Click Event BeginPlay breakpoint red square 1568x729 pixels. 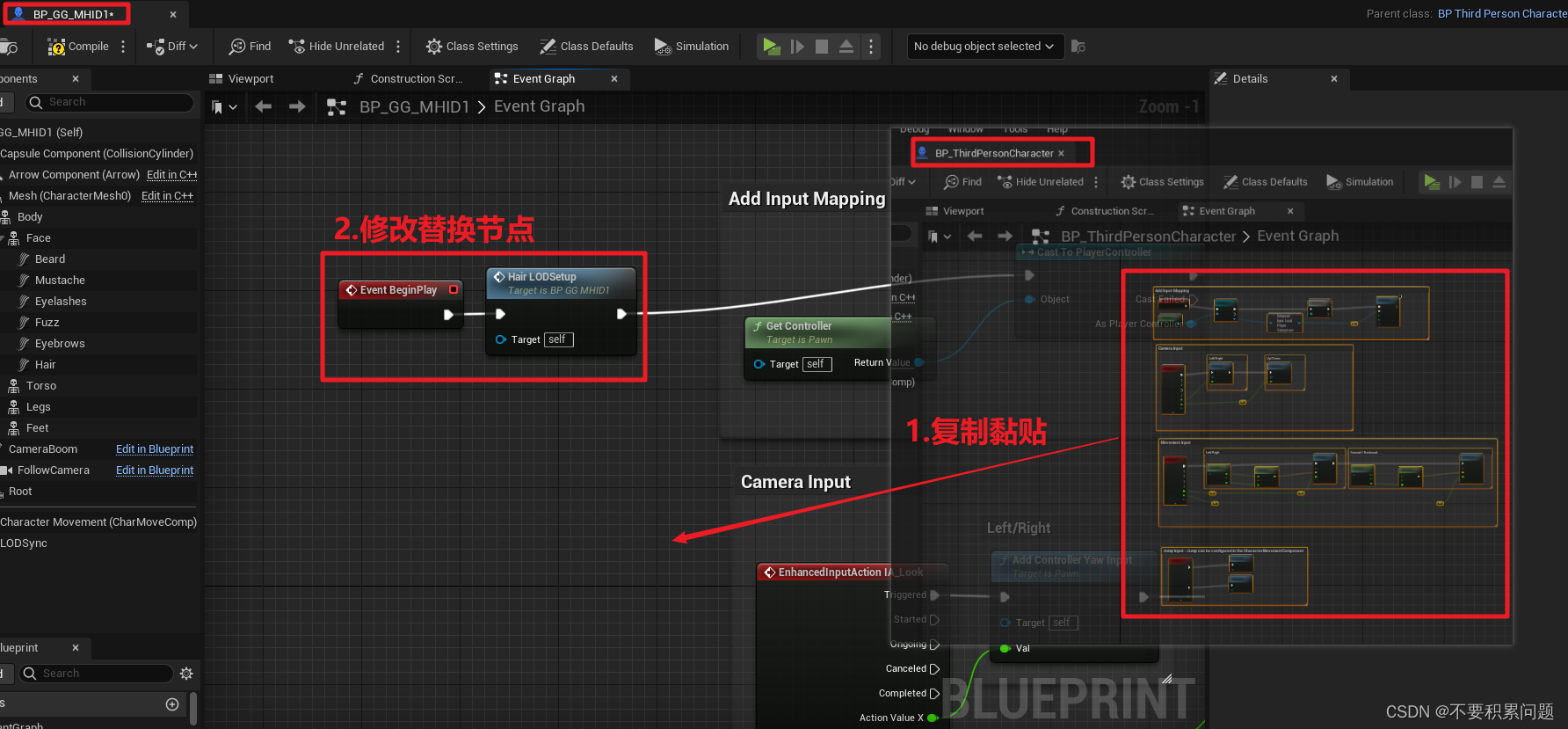click(454, 289)
